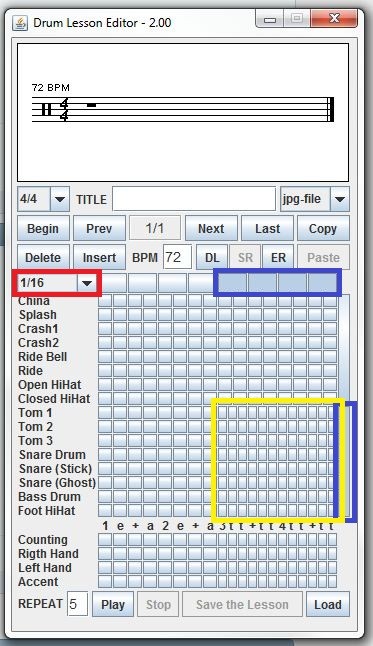Click the Delete button
This screenshot has height=646, width=373.
[43, 257]
